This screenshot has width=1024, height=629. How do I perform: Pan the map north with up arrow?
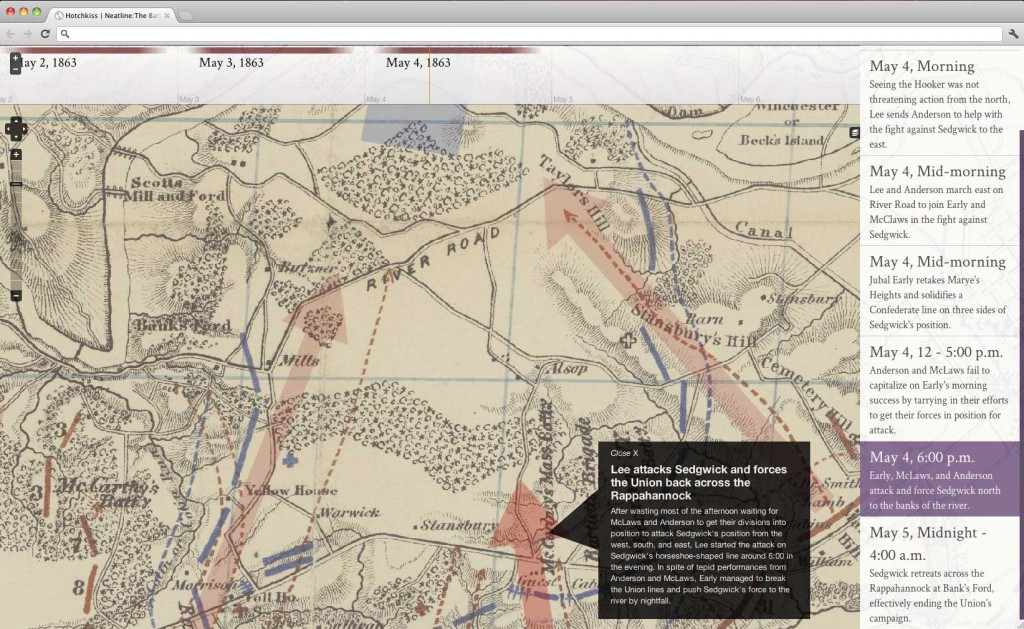click(16, 121)
